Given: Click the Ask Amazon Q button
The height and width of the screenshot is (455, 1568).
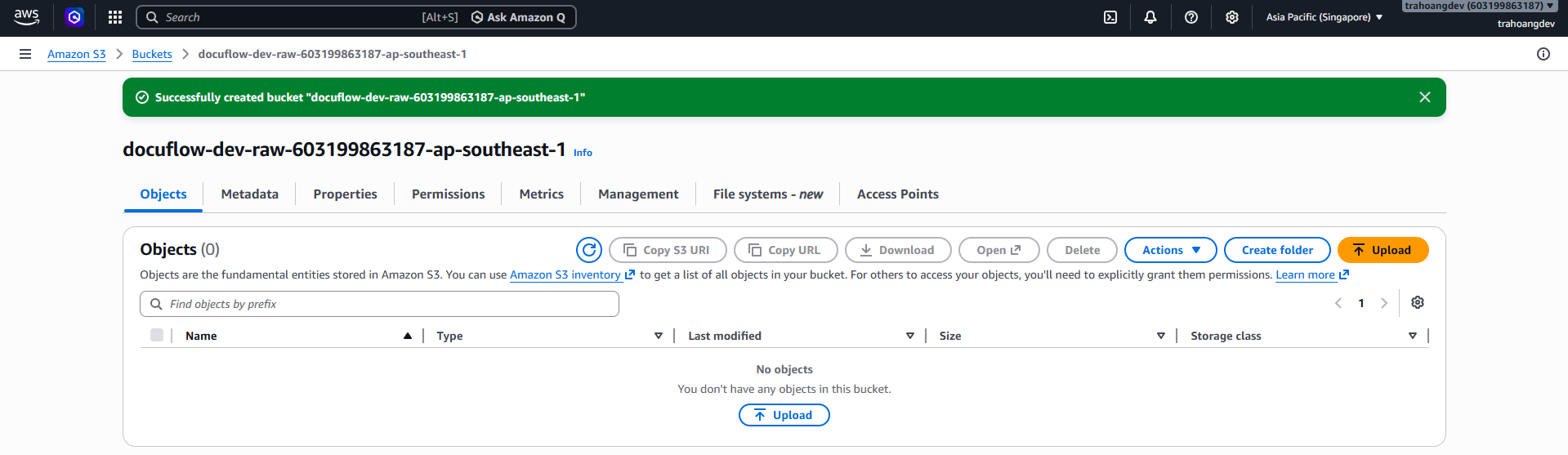Looking at the screenshot, I should click(x=518, y=17).
